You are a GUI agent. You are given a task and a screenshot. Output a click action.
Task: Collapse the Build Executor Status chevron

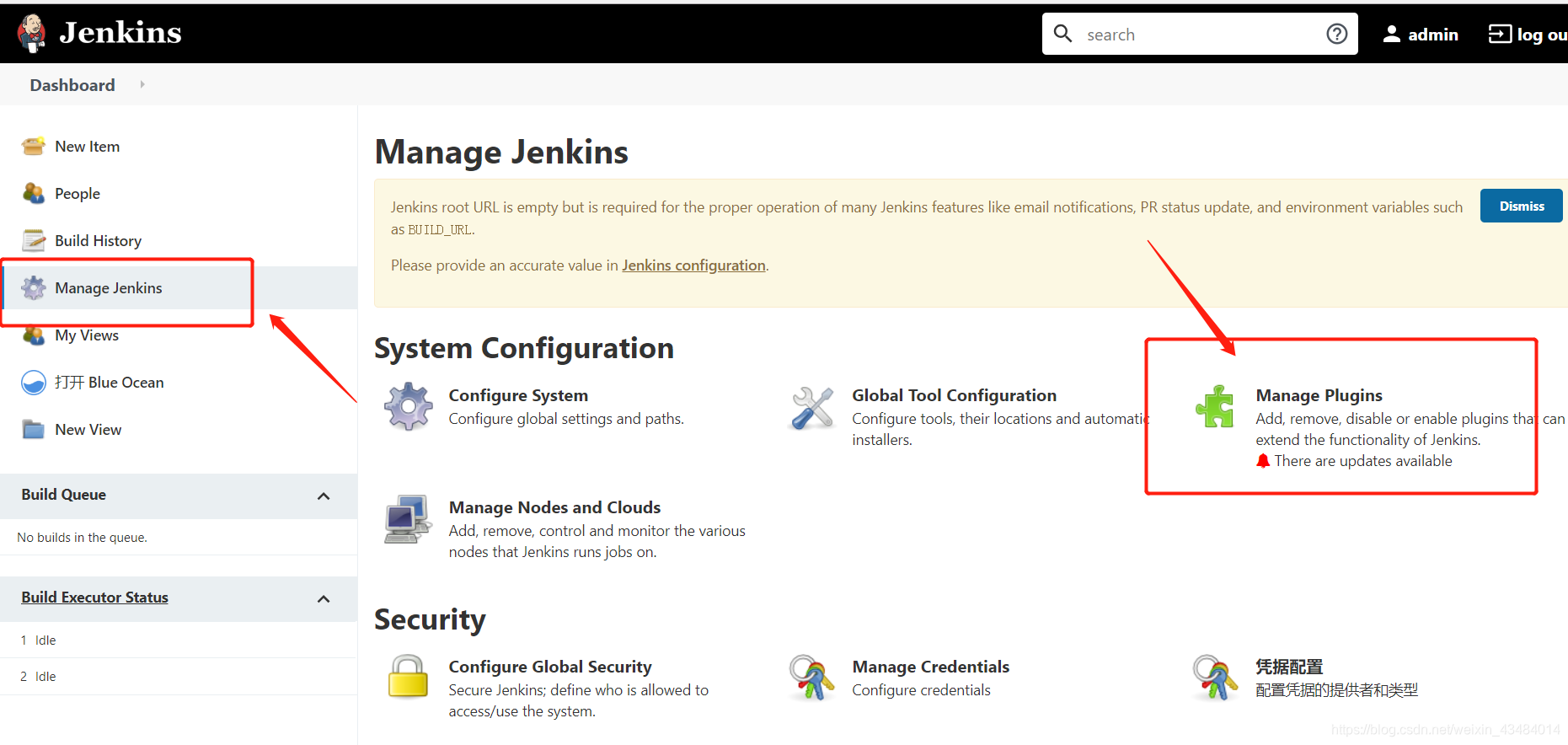click(324, 598)
